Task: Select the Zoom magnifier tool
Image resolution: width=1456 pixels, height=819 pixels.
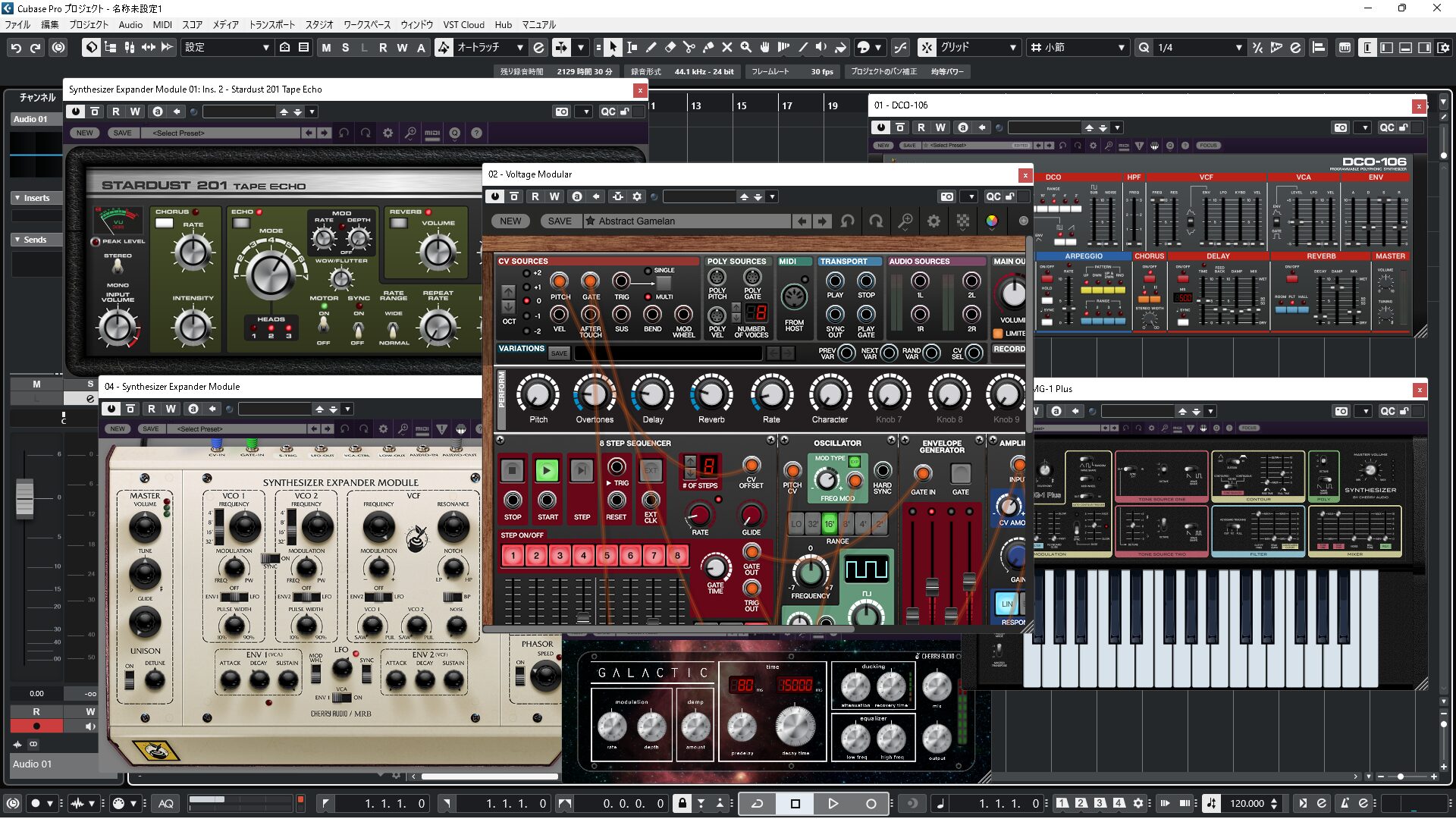Action: tap(745, 47)
